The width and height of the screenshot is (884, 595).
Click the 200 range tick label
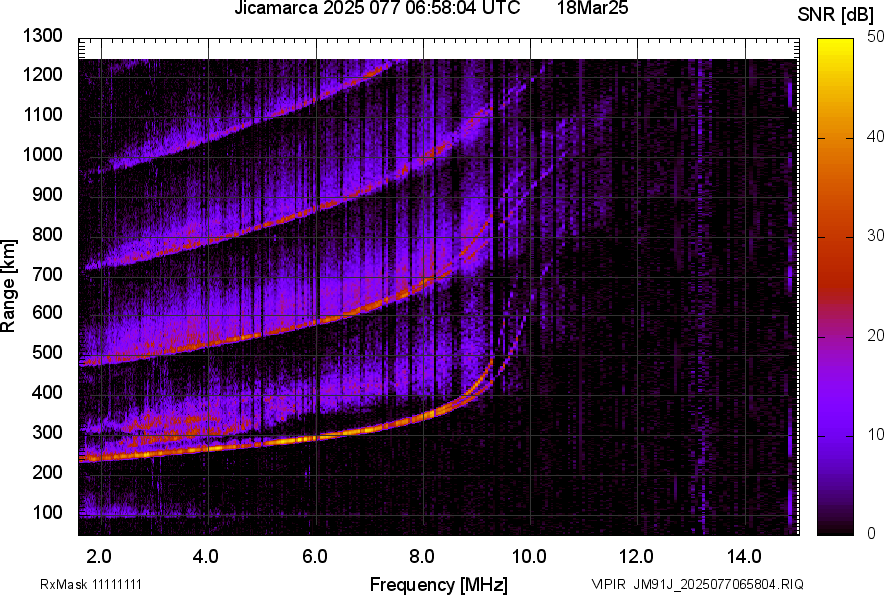[47, 471]
